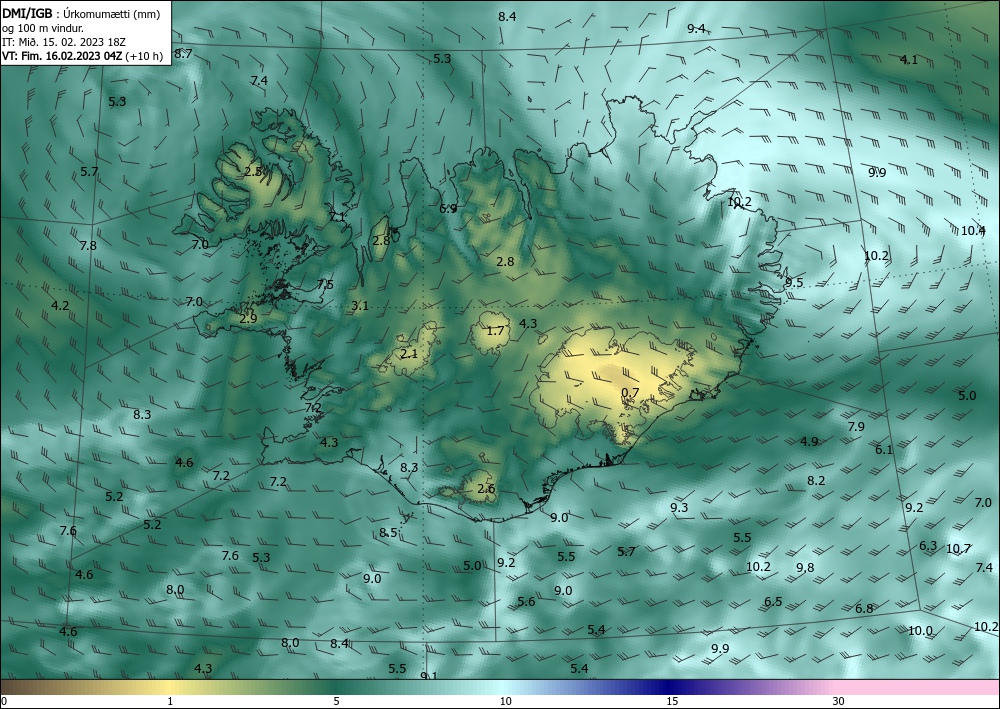Image resolution: width=1000 pixels, height=709 pixels.
Task: Click the 4.2 value on the map
Action: coord(60,305)
